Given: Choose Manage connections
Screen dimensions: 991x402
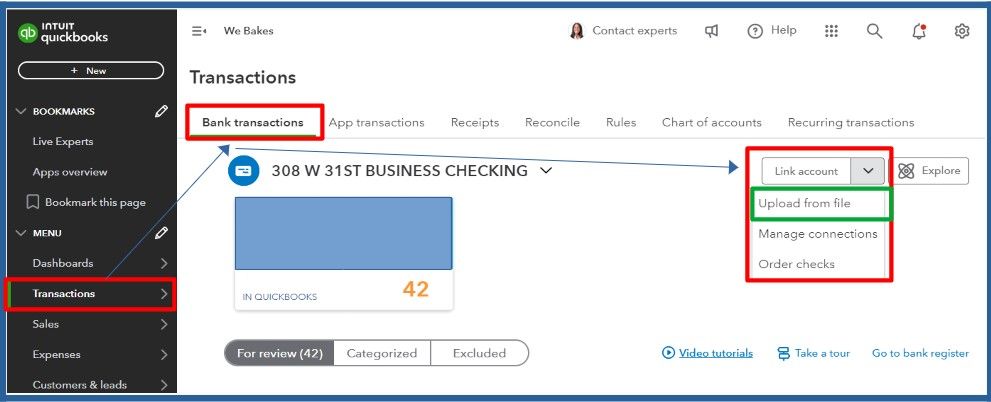Looking at the screenshot, I should pos(818,234).
